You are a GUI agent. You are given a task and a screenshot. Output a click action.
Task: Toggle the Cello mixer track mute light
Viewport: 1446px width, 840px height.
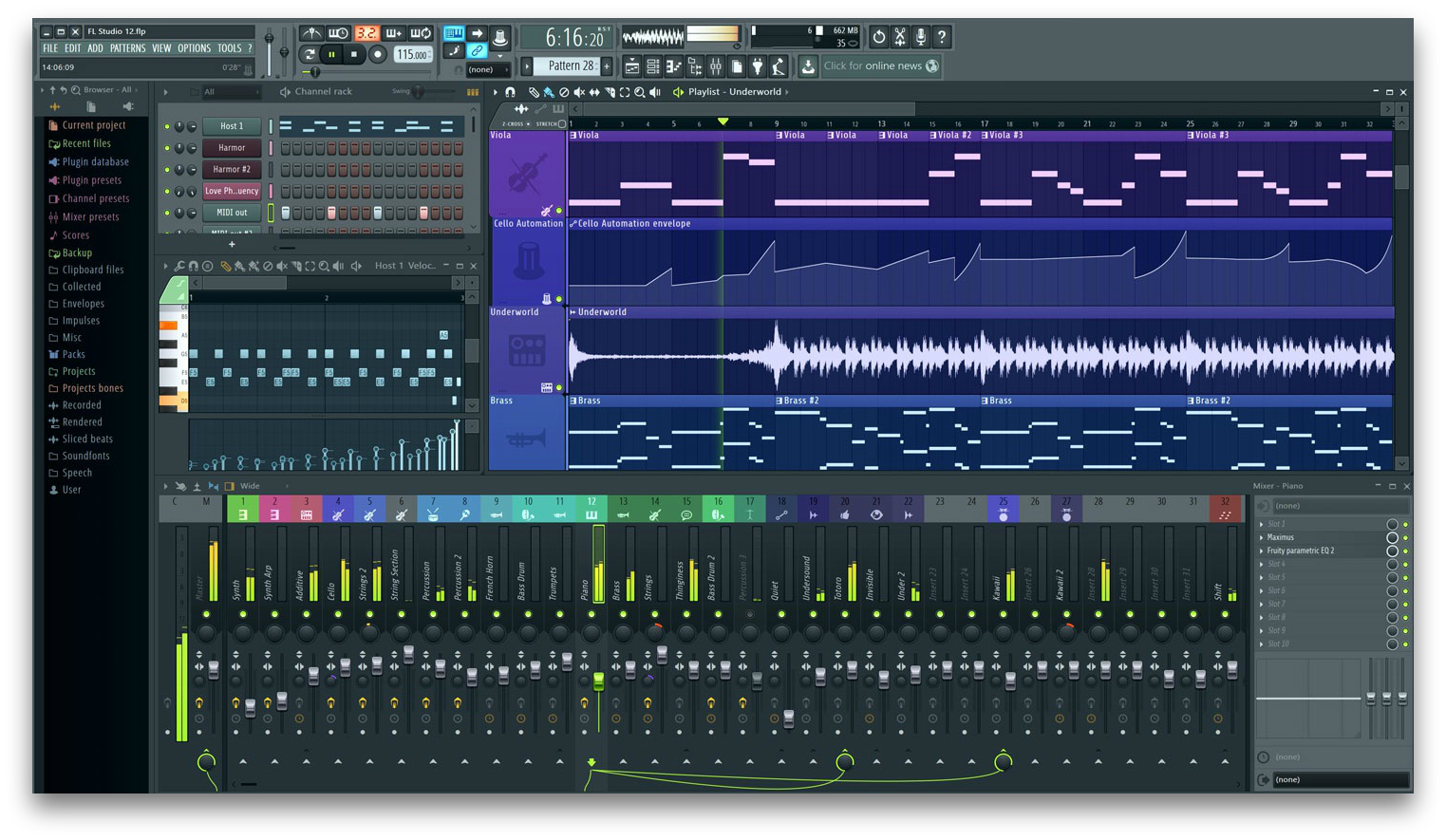pyautogui.click(x=338, y=614)
